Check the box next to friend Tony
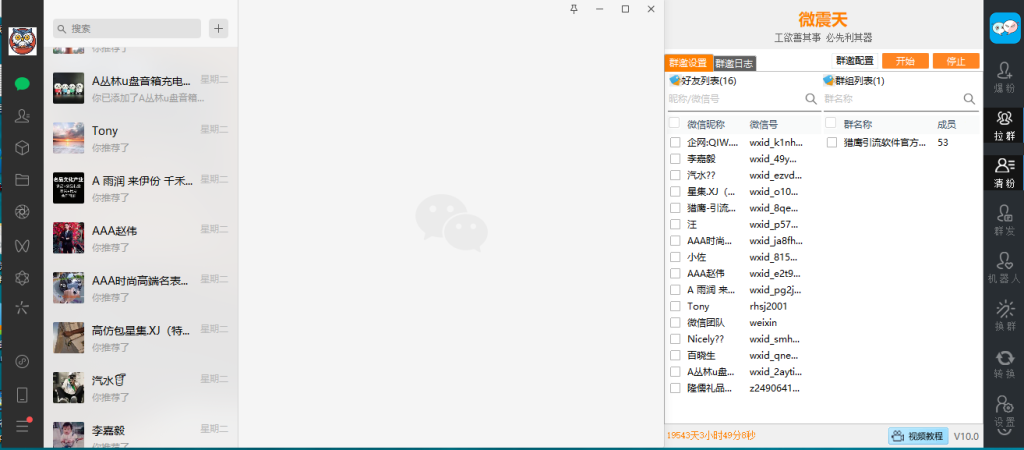The image size is (1024, 450). (x=675, y=306)
